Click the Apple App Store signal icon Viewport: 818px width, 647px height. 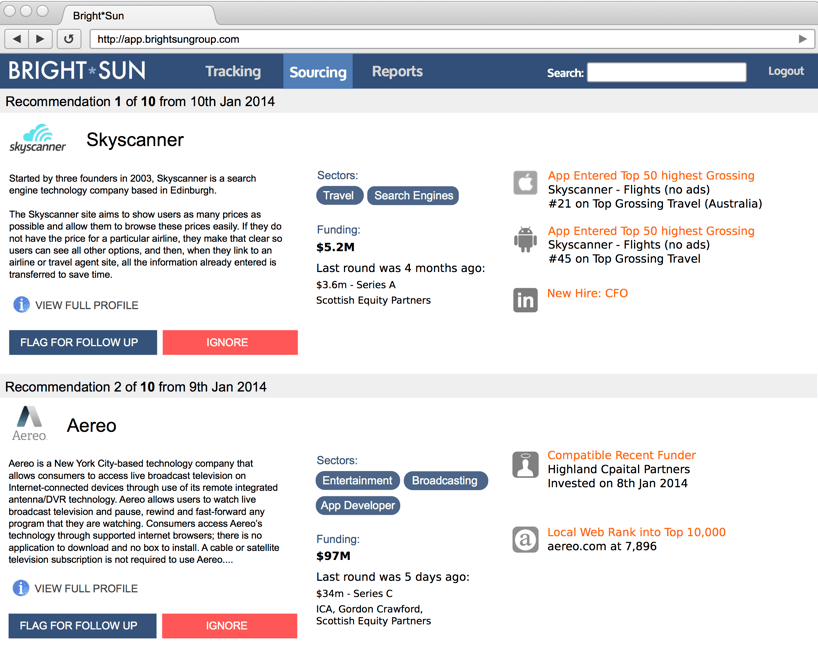525,183
